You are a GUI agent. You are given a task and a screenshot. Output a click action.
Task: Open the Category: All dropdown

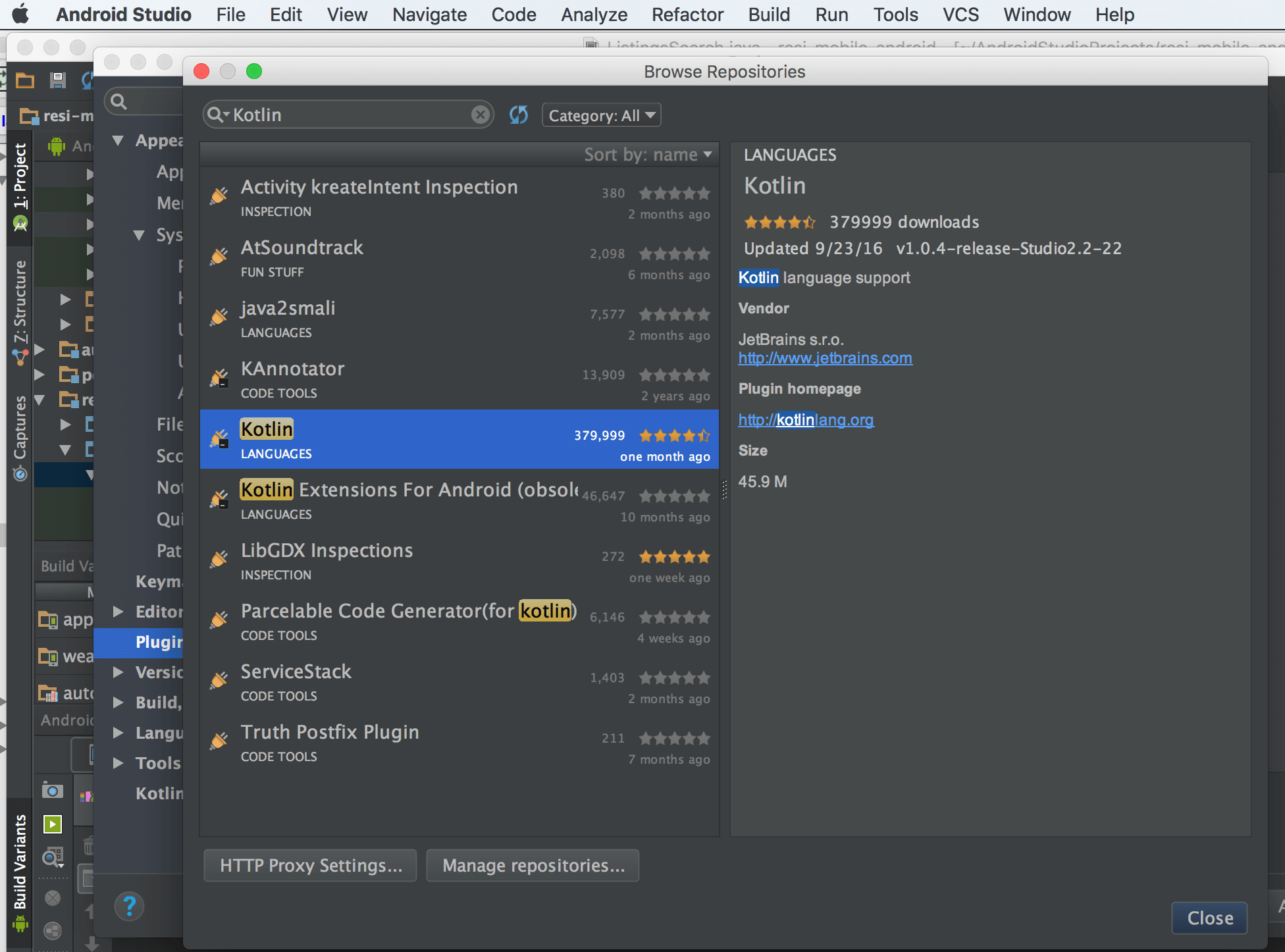[x=601, y=116]
